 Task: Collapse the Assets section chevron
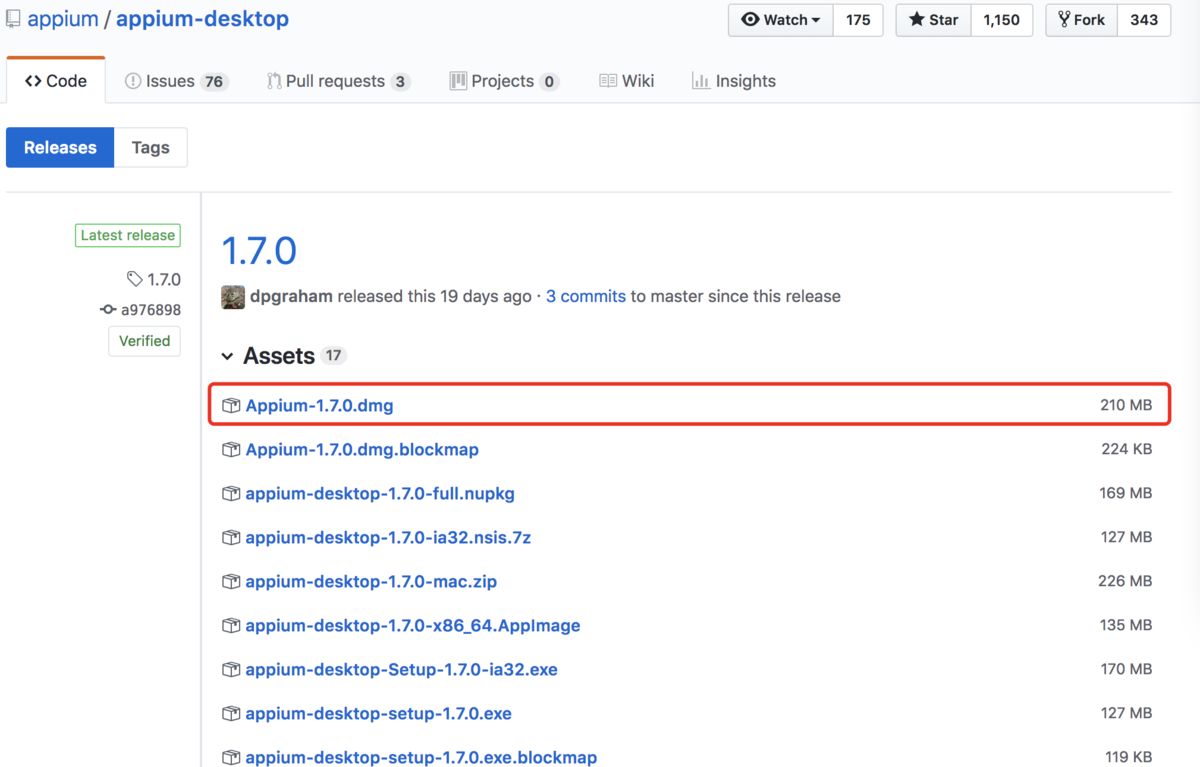[228, 356]
